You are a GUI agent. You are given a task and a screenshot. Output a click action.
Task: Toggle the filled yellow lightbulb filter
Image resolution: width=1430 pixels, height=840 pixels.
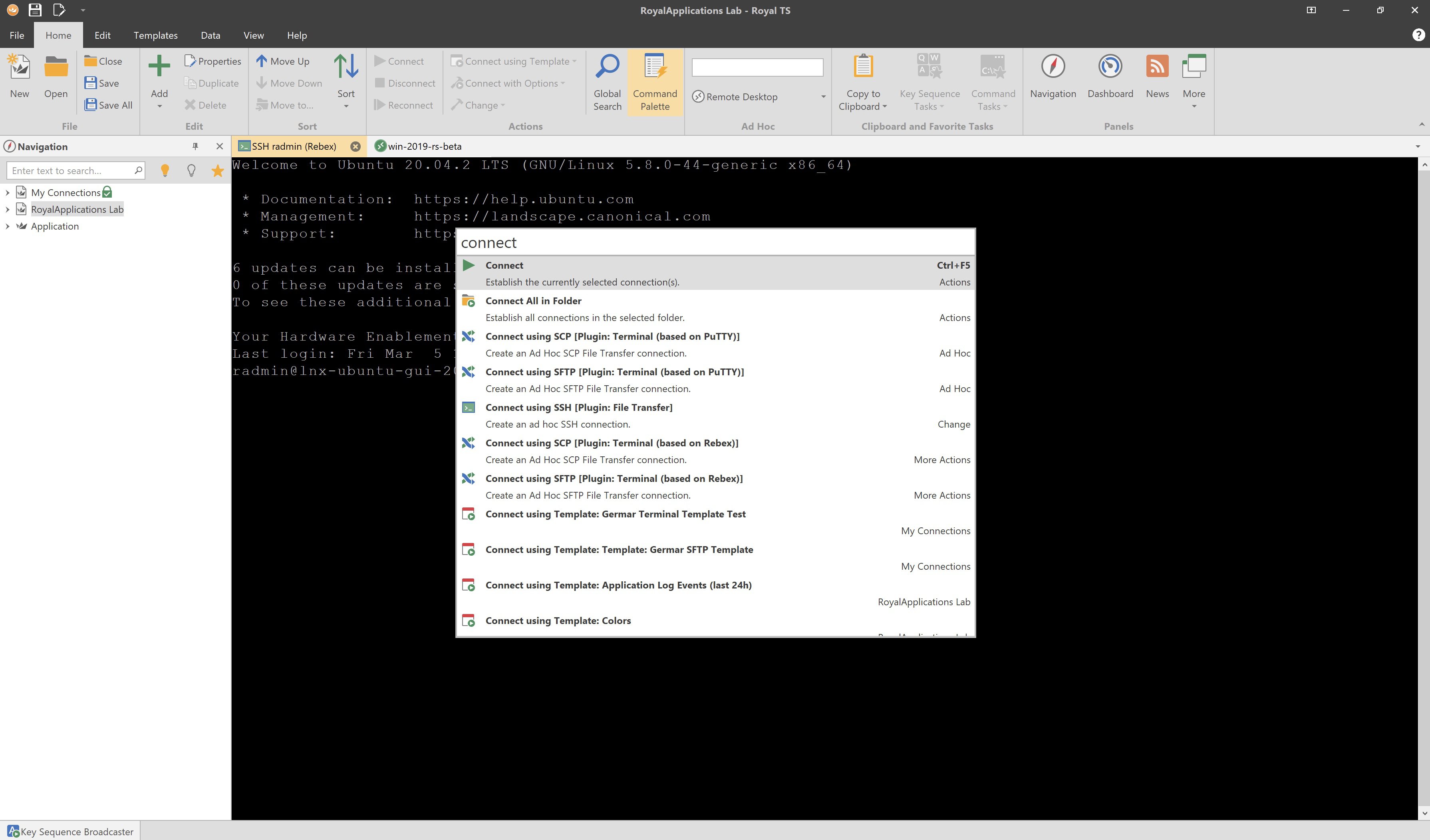click(x=165, y=171)
